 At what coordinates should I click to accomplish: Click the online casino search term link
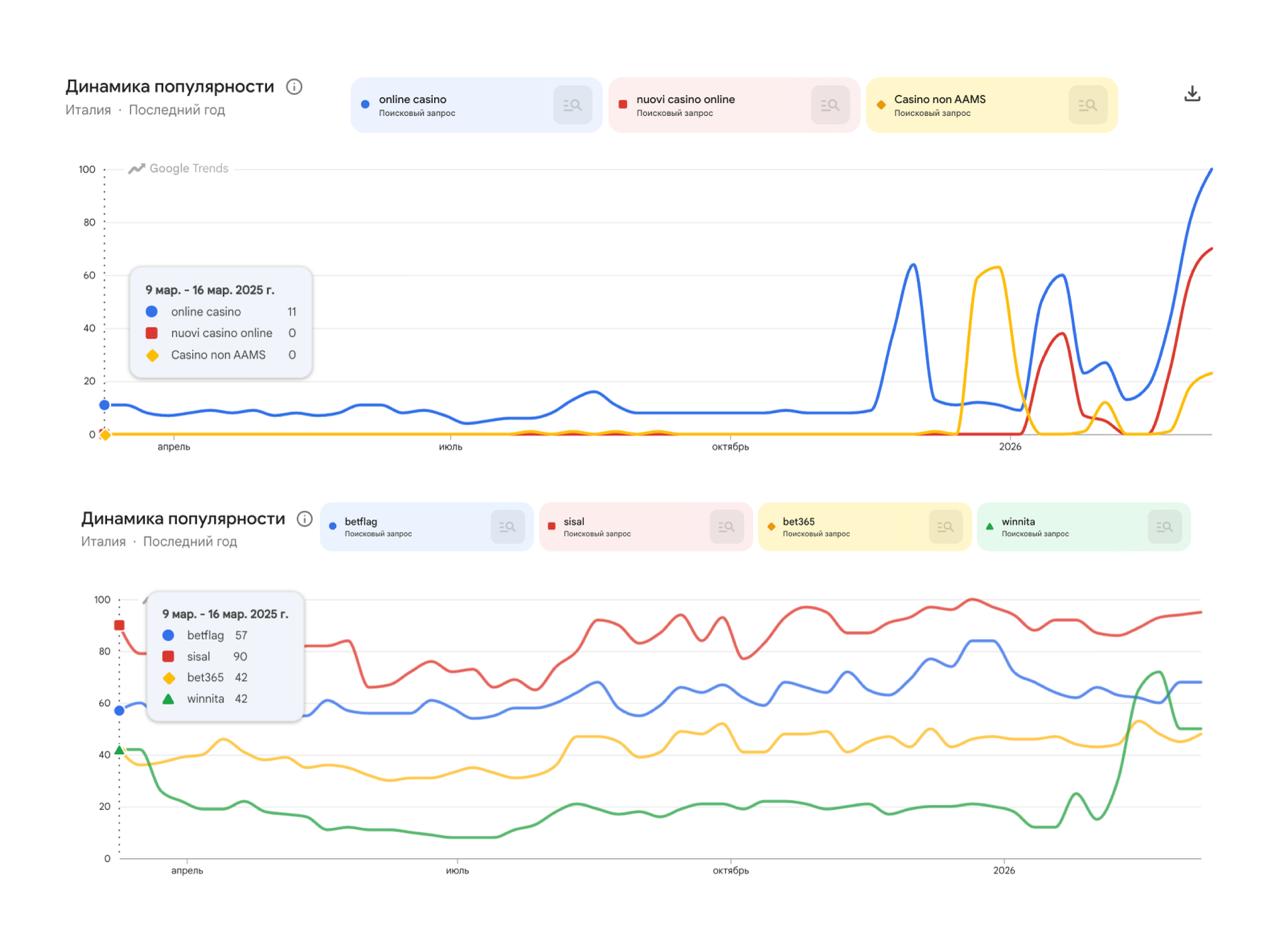[x=413, y=99]
